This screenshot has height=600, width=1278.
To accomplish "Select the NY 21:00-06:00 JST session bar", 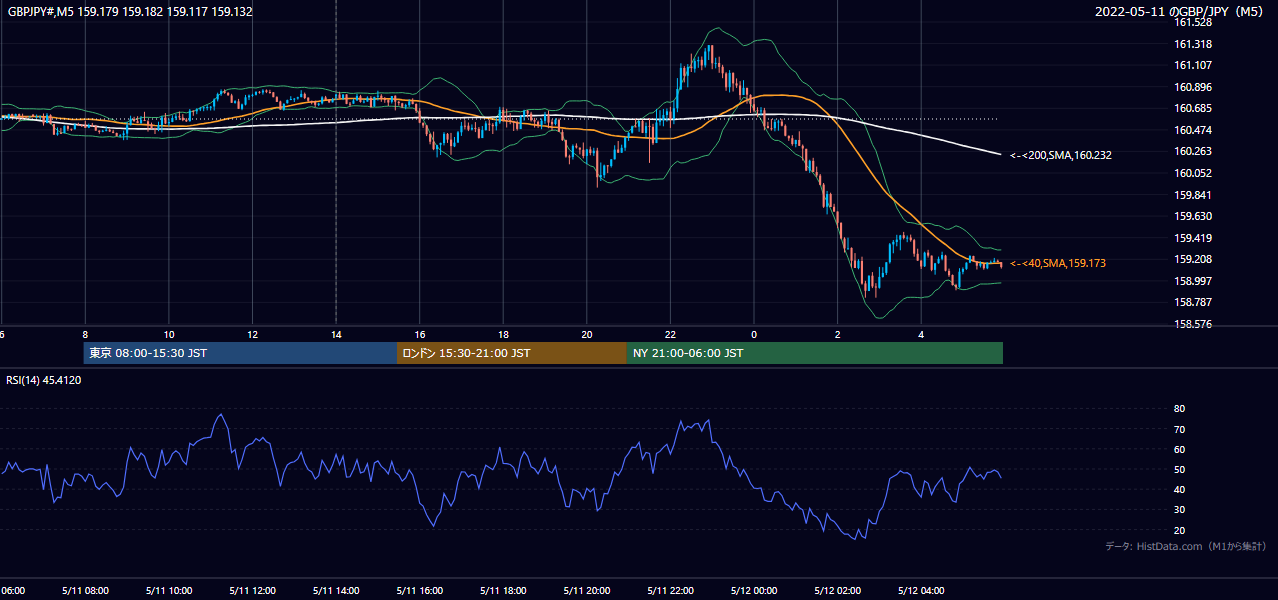I will tap(815, 353).
